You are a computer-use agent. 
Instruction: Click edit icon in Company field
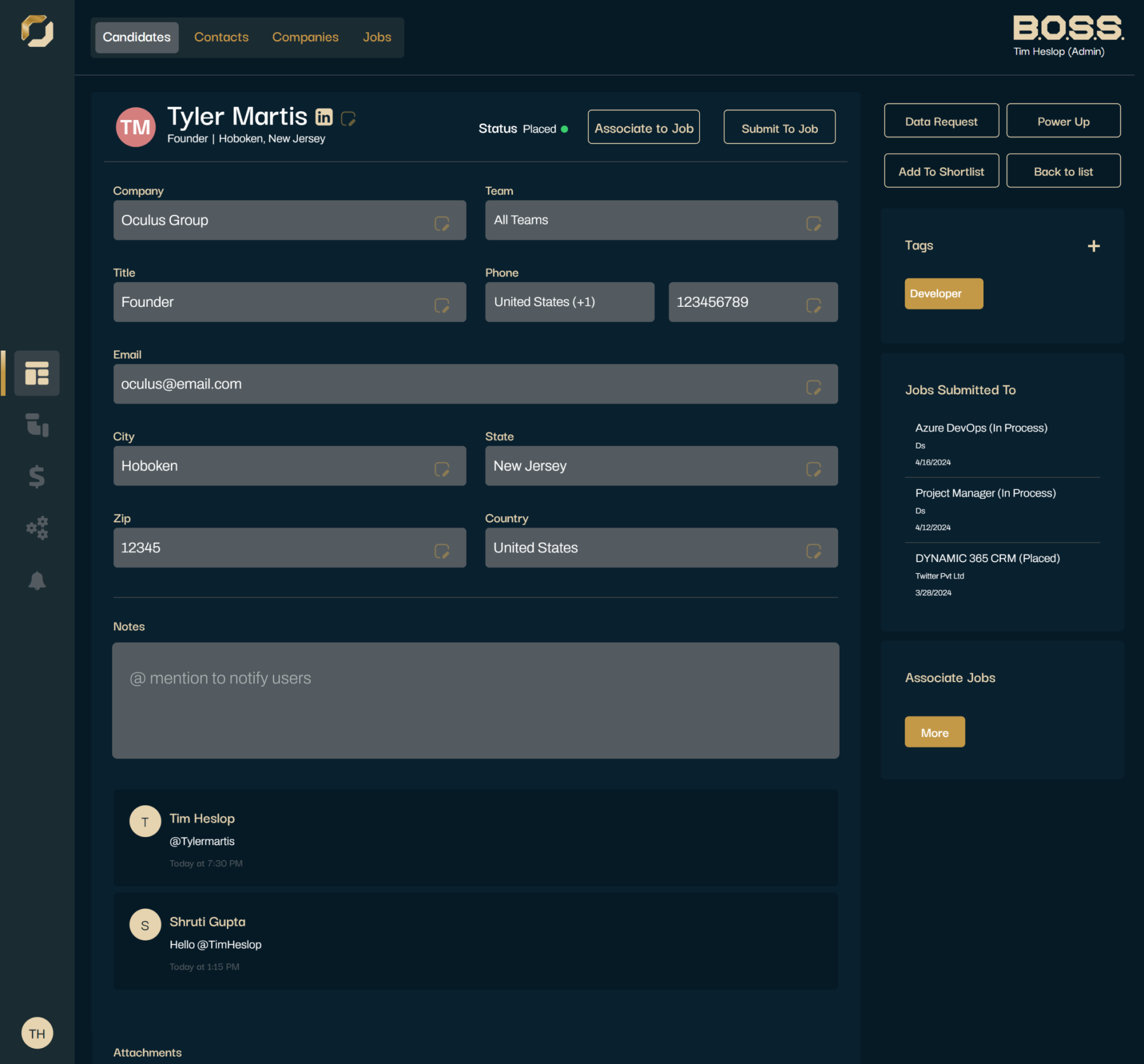pos(441,224)
